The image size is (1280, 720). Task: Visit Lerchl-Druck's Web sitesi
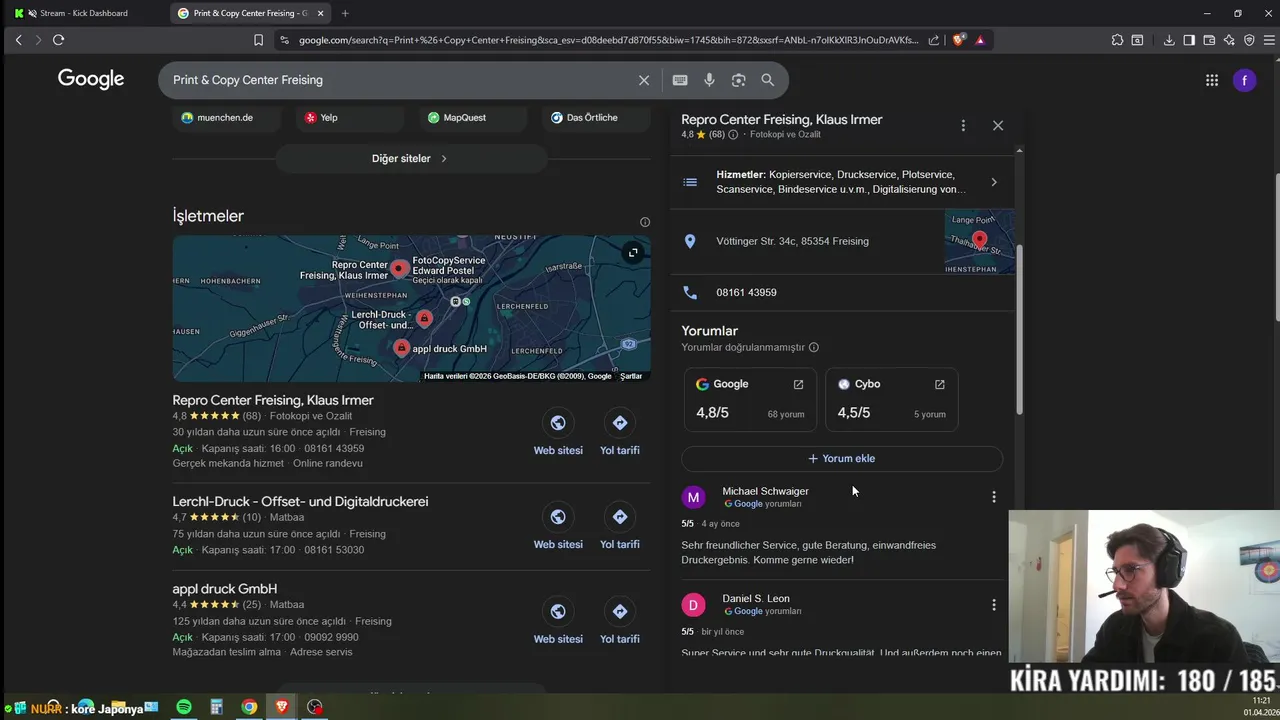(558, 527)
